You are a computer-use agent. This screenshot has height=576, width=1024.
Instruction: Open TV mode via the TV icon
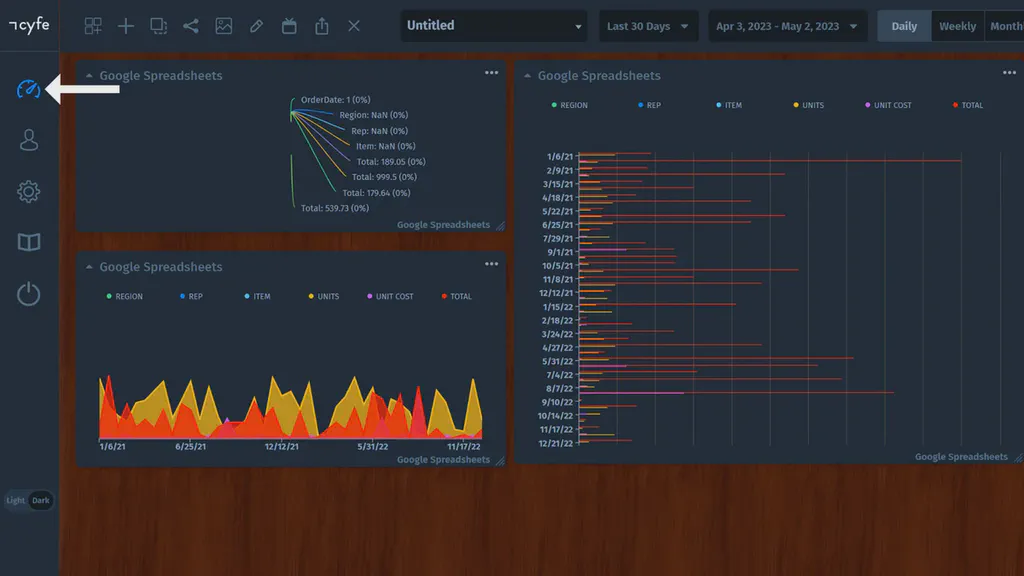pyautogui.click(x=289, y=25)
